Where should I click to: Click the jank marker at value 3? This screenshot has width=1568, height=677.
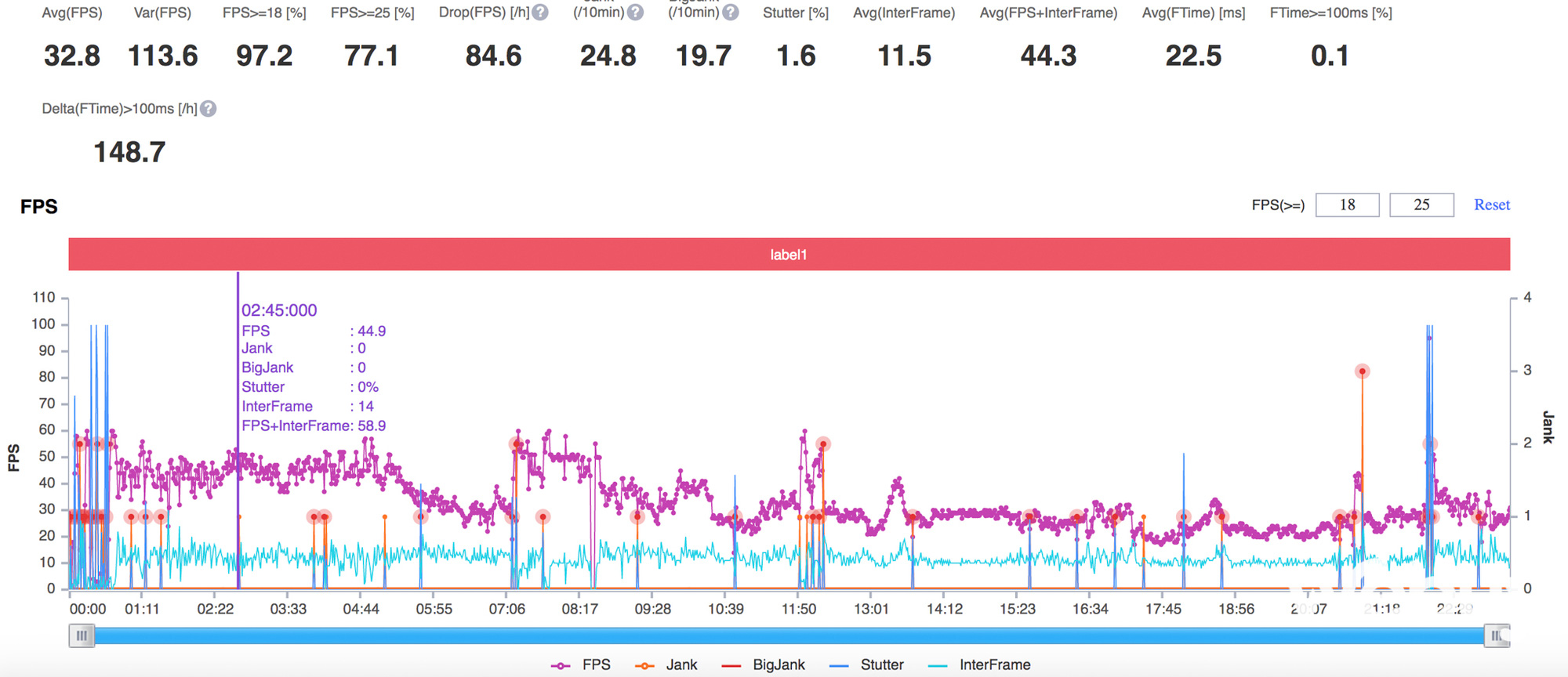coord(1363,371)
